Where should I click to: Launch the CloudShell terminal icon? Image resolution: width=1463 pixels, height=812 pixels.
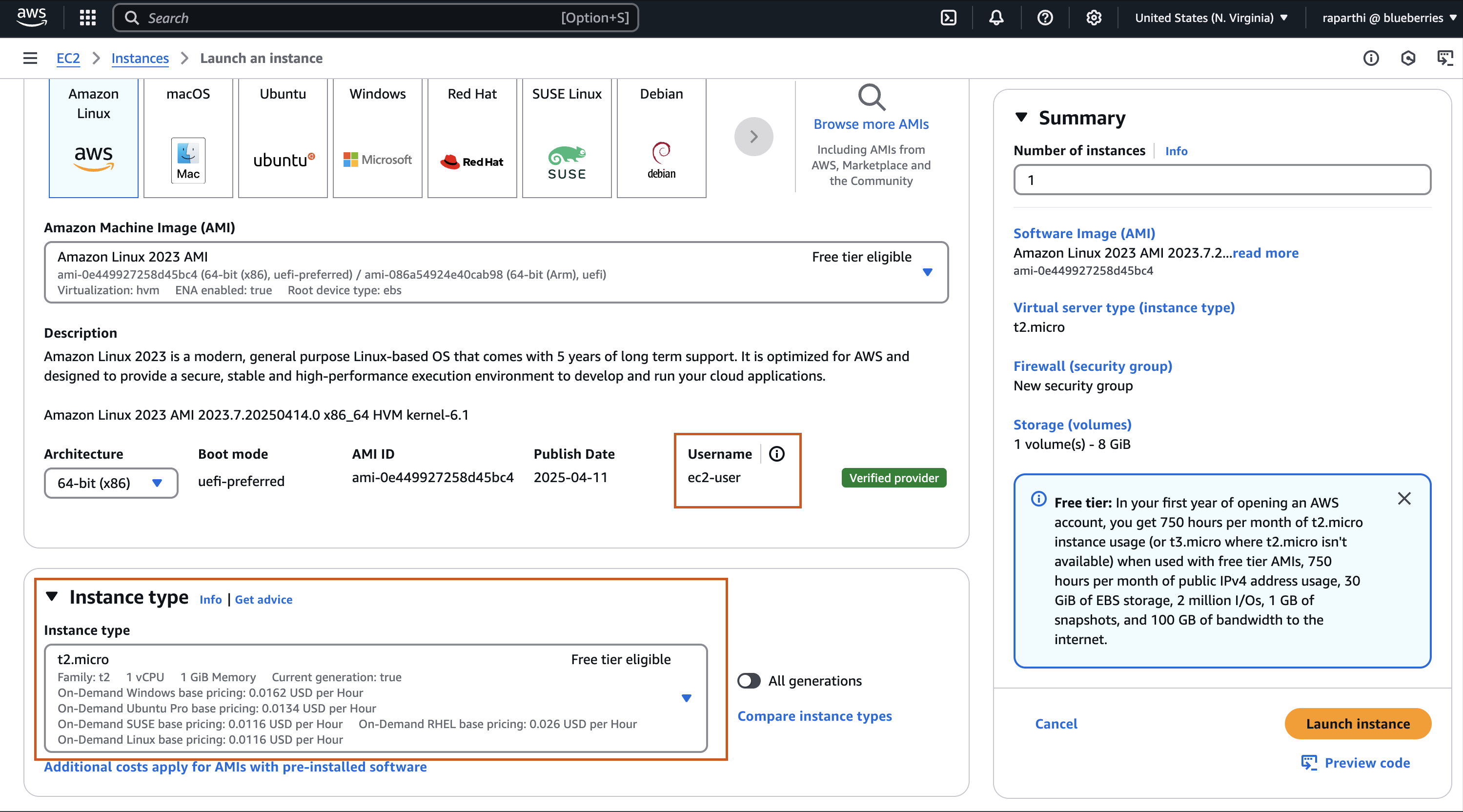[949, 18]
